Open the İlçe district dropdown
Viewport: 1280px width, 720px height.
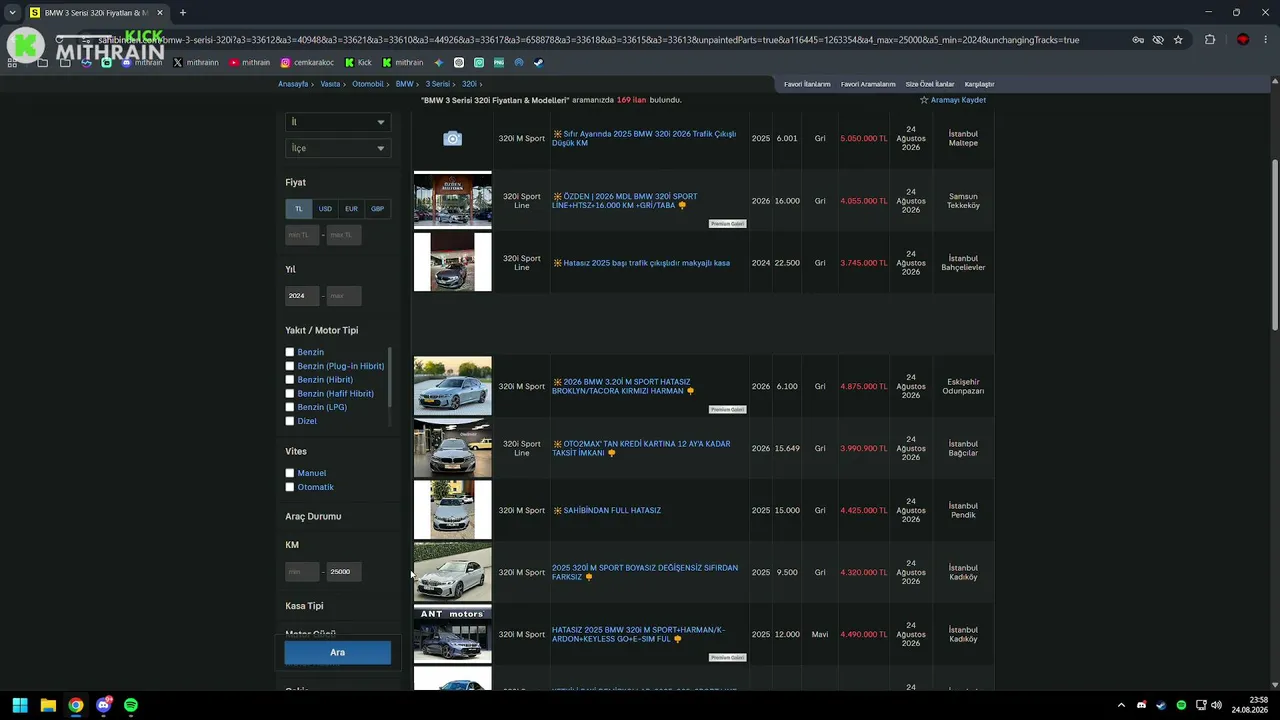pyautogui.click(x=337, y=148)
